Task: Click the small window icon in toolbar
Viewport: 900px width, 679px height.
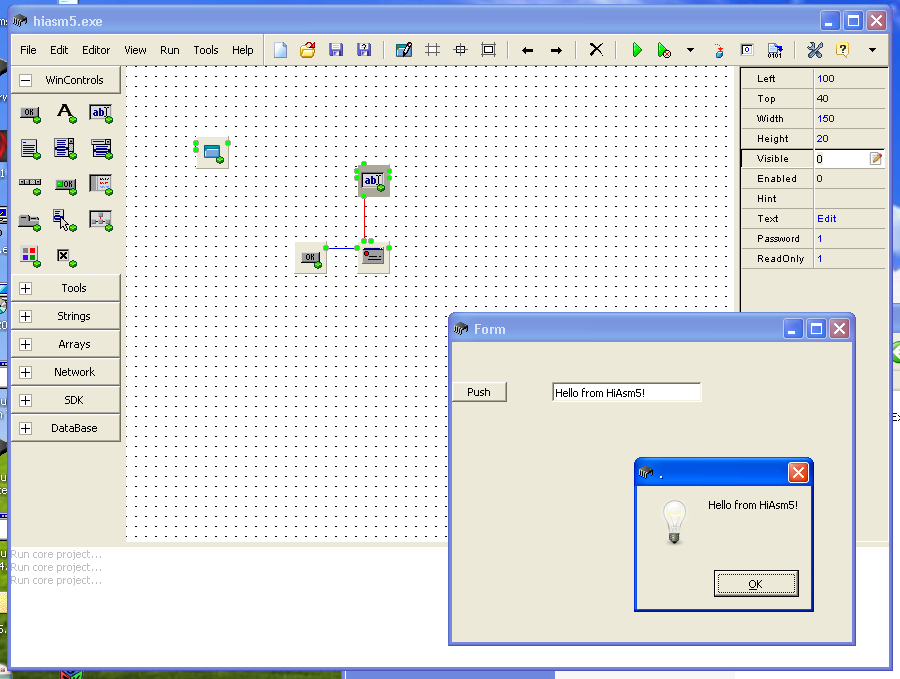Action: click(747, 50)
